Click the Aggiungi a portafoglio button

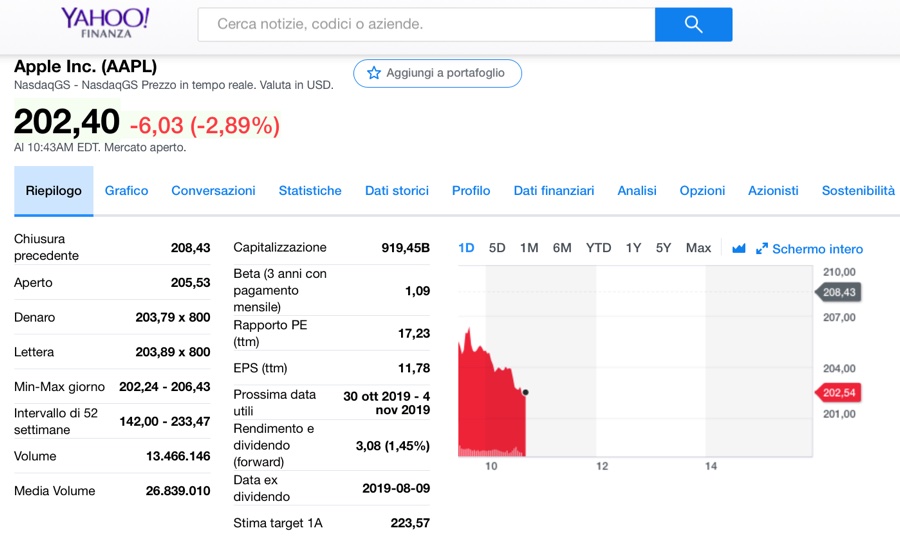[x=437, y=73]
